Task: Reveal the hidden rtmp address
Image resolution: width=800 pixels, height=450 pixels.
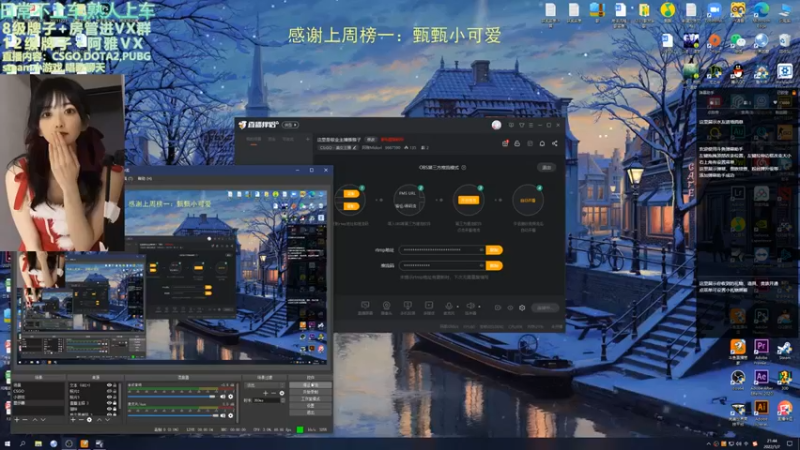Action: point(481,250)
